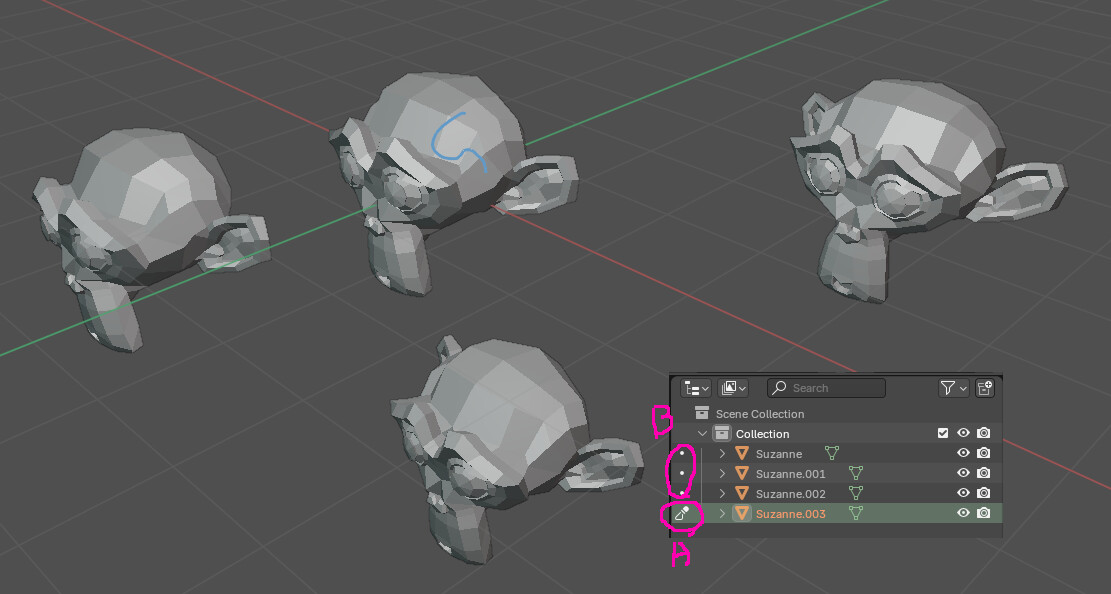Disable Suzanne.003 render with camera icon
The image size is (1111, 594).
983,512
